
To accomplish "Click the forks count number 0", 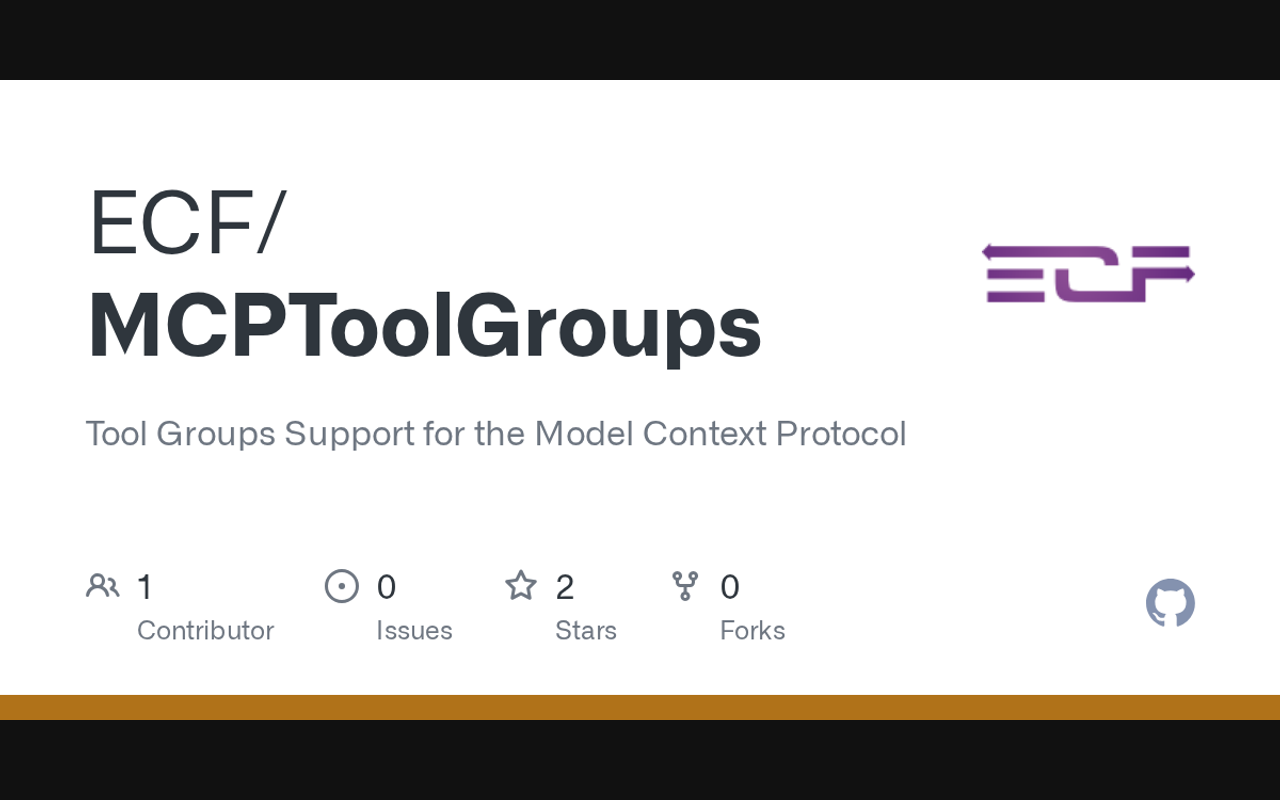I will [x=730, y=587].
